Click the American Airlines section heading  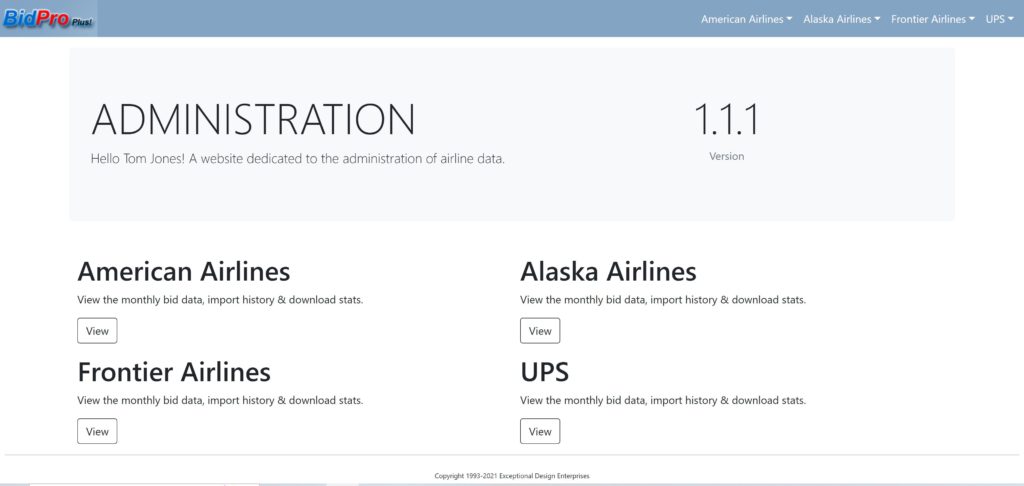tap(184, 271)
